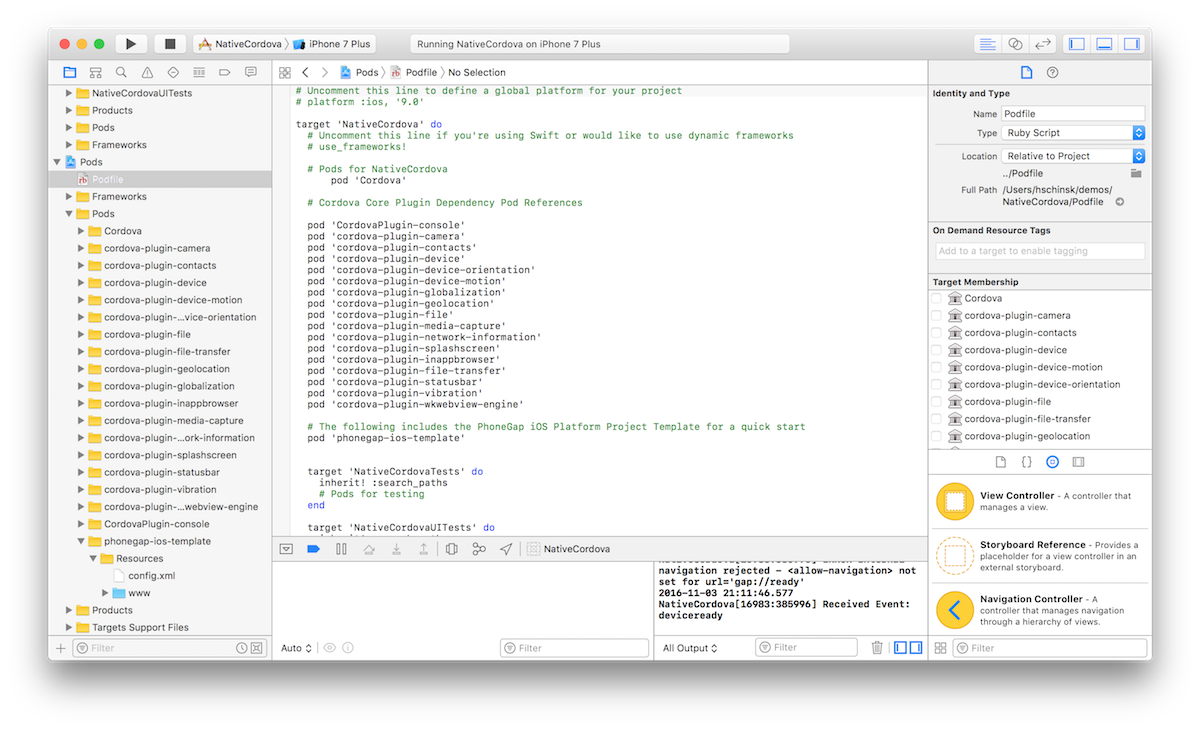
Task: Show the Object library
Action: (x=1052, y=462)
